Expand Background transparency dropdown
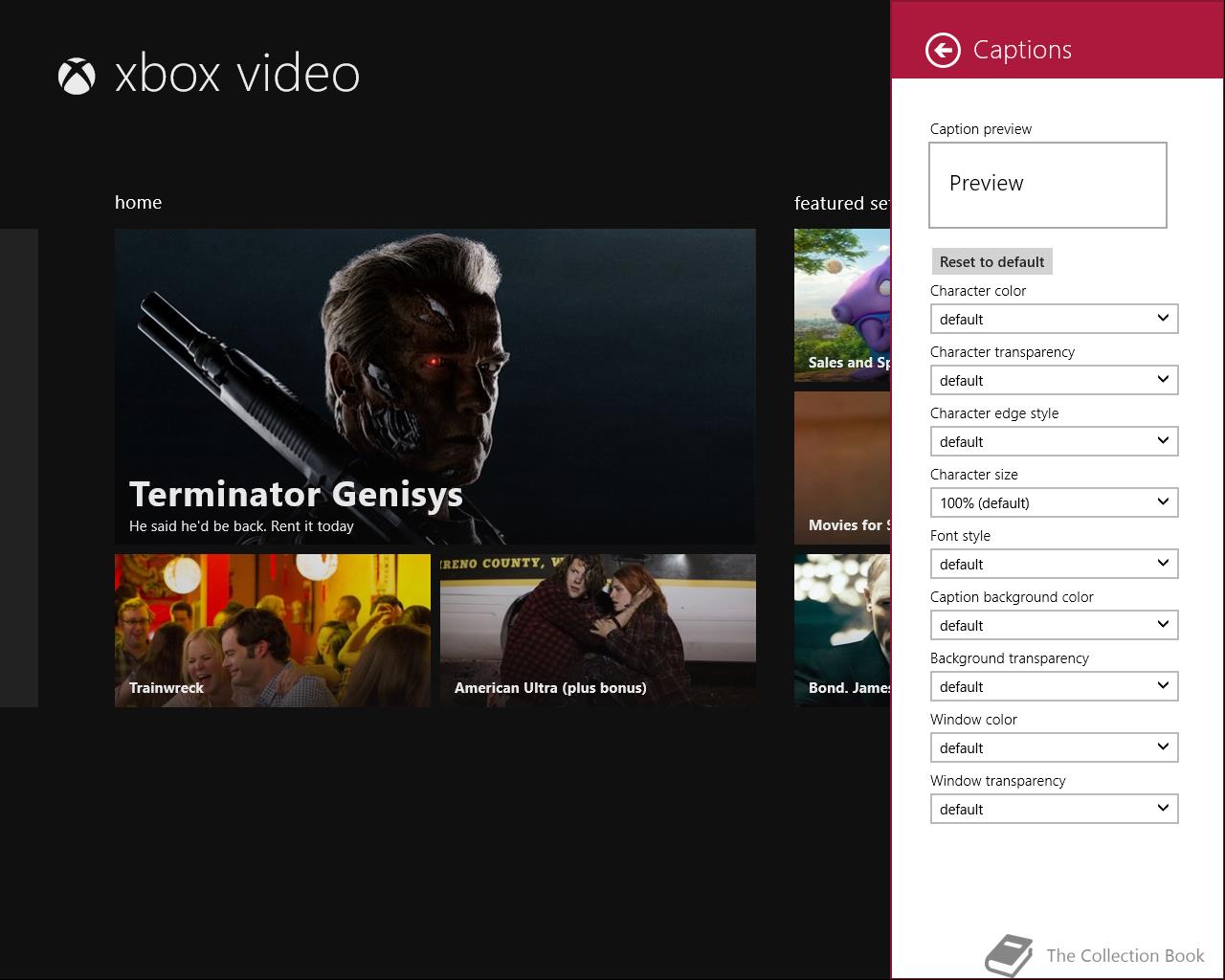 (x=1054, y=686)
